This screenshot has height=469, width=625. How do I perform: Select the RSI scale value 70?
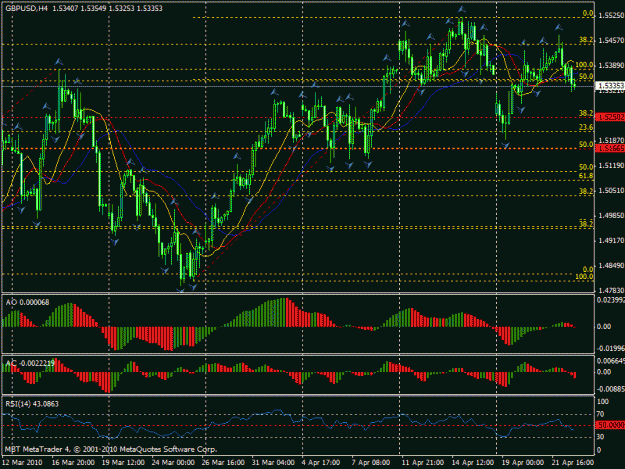[600, 414]
